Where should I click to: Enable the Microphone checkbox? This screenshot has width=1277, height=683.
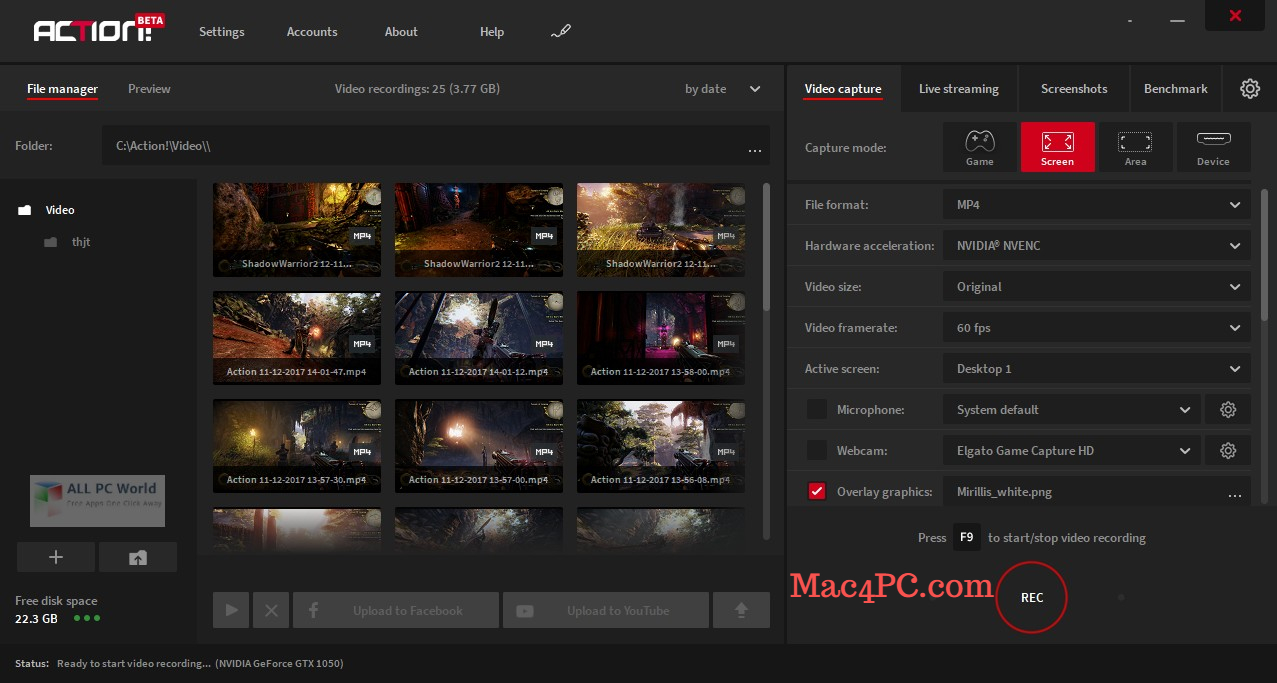(817, 409)
